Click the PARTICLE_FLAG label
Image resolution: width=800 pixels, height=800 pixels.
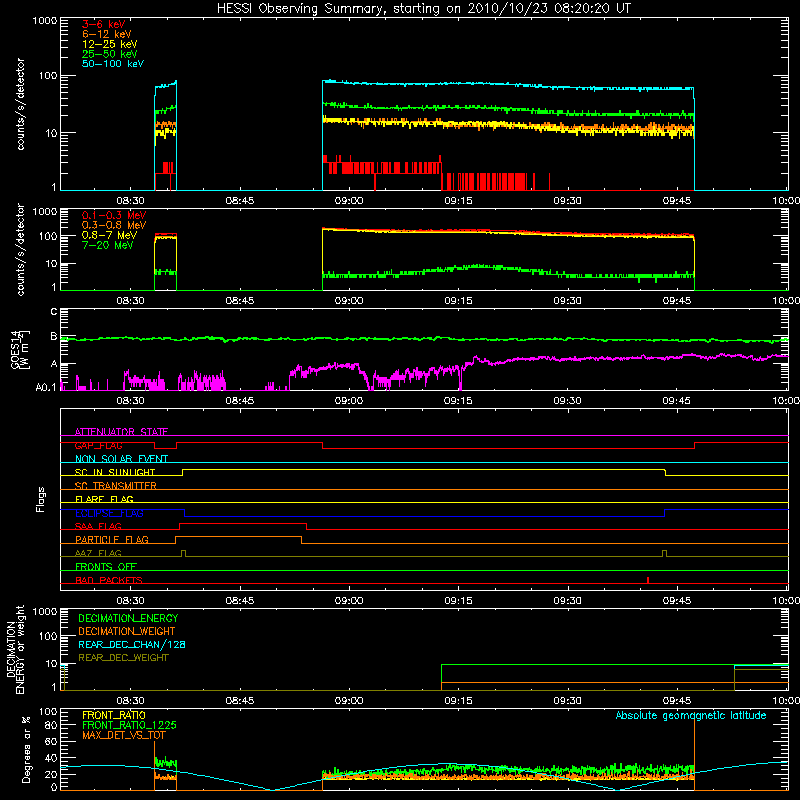pos(112,539)
